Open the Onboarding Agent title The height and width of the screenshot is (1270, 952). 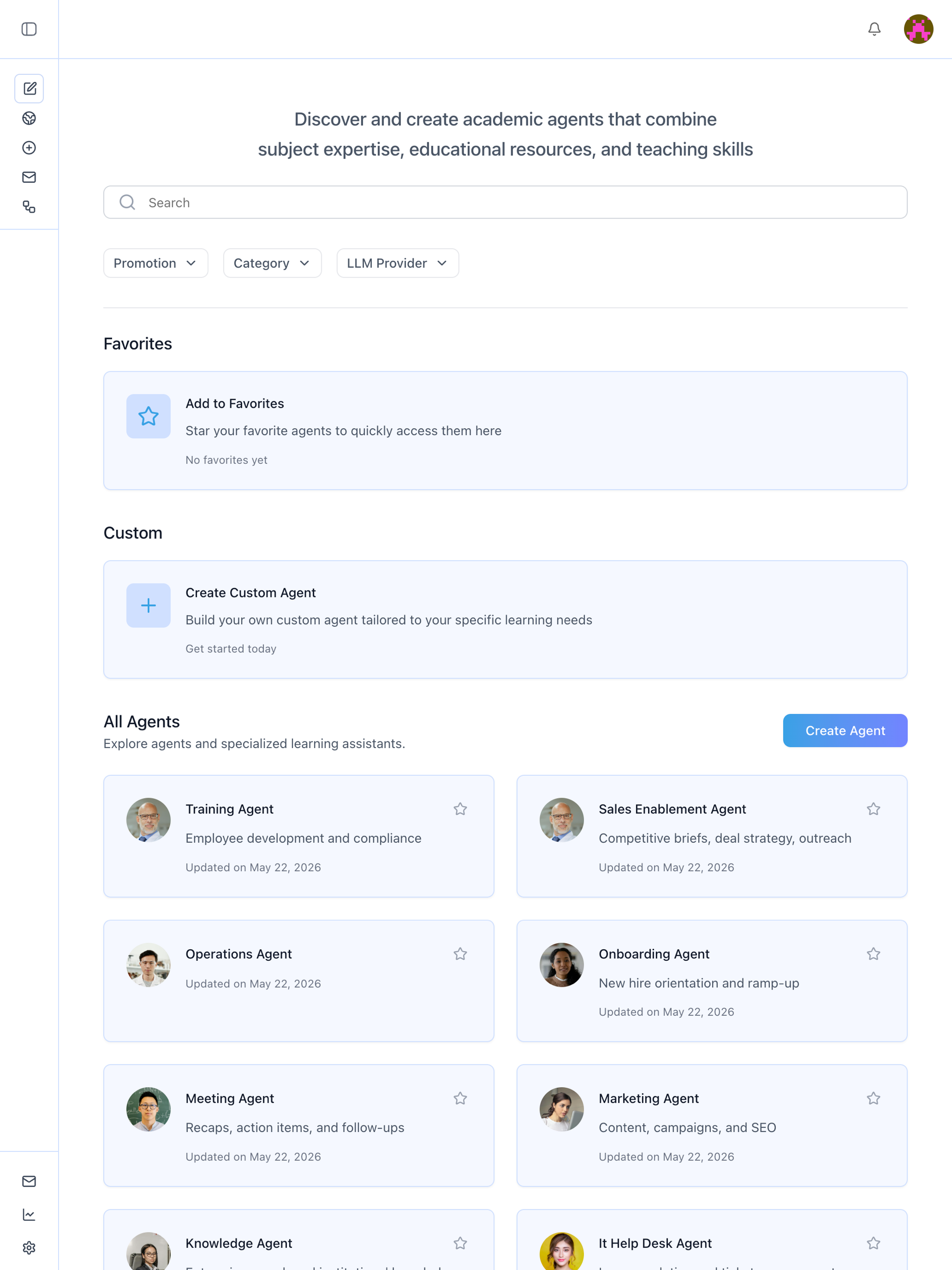(x=654, y=953)
